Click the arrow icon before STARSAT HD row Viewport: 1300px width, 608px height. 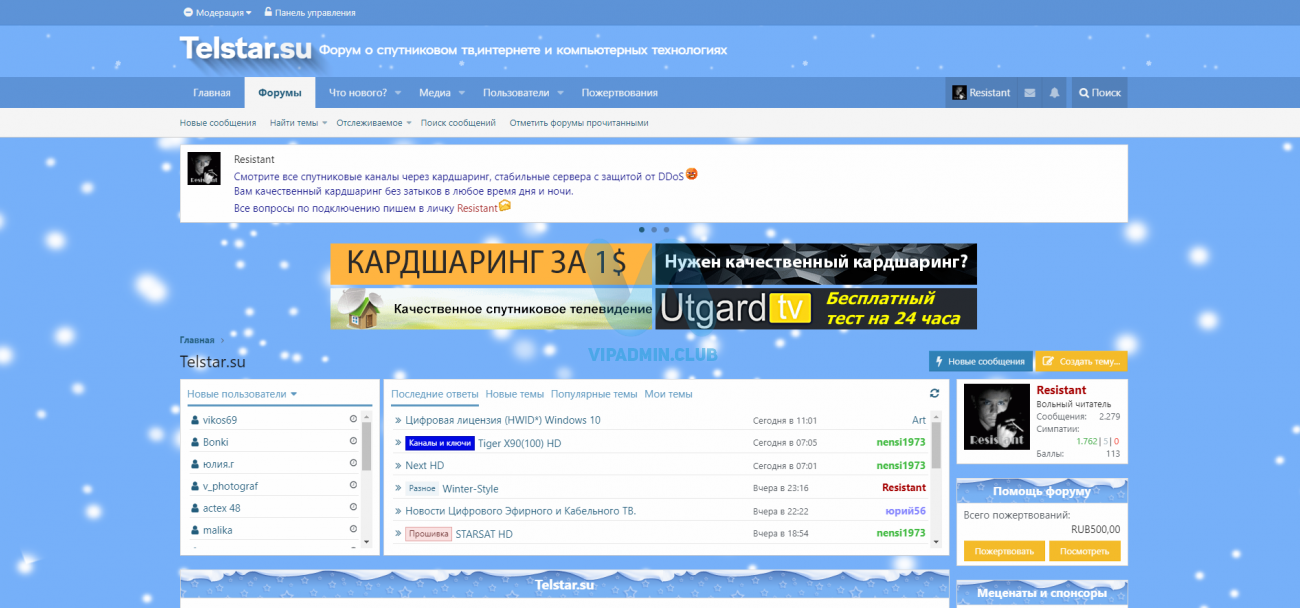(398, 534)
